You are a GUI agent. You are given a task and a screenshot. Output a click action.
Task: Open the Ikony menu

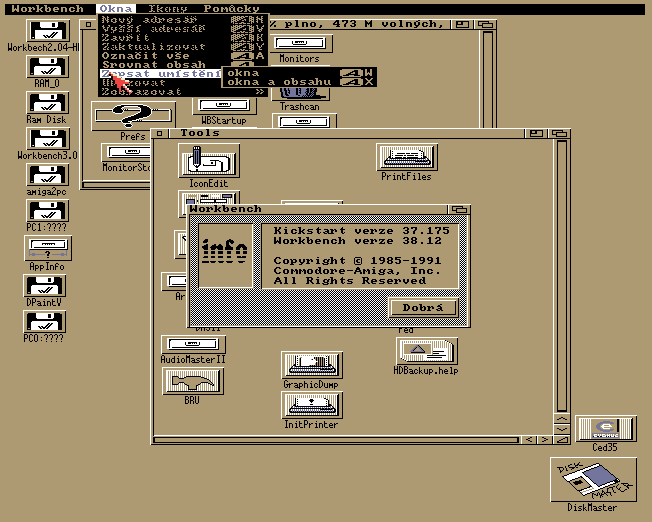click(x=168, y=9)
